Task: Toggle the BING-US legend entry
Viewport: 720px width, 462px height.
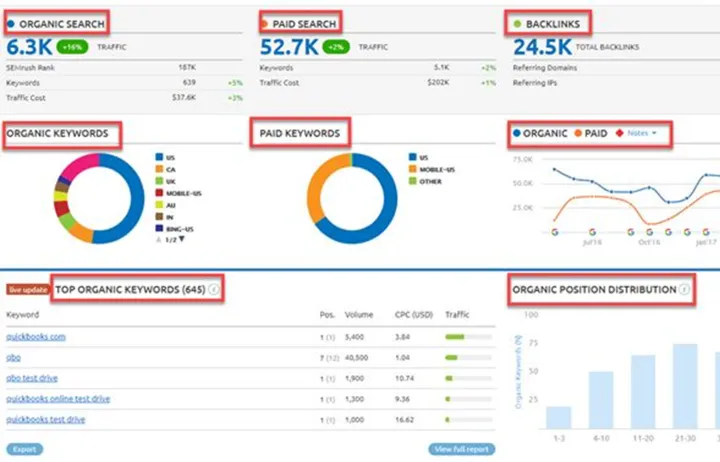Action: [x=174, y=229]
